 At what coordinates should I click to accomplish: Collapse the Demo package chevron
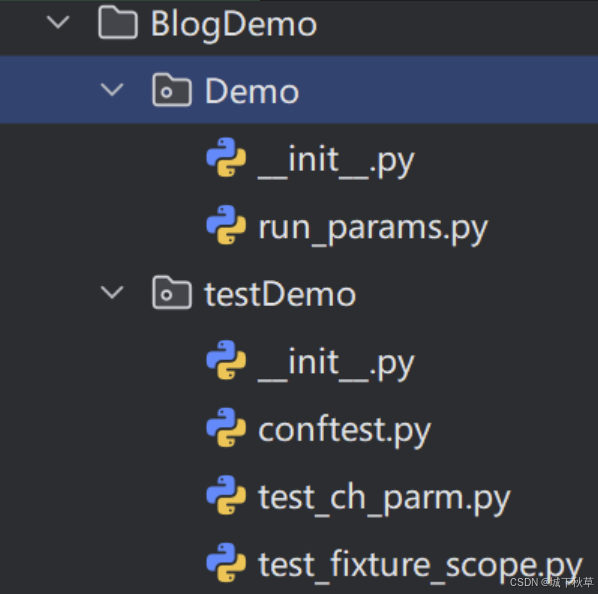[112, 90]
